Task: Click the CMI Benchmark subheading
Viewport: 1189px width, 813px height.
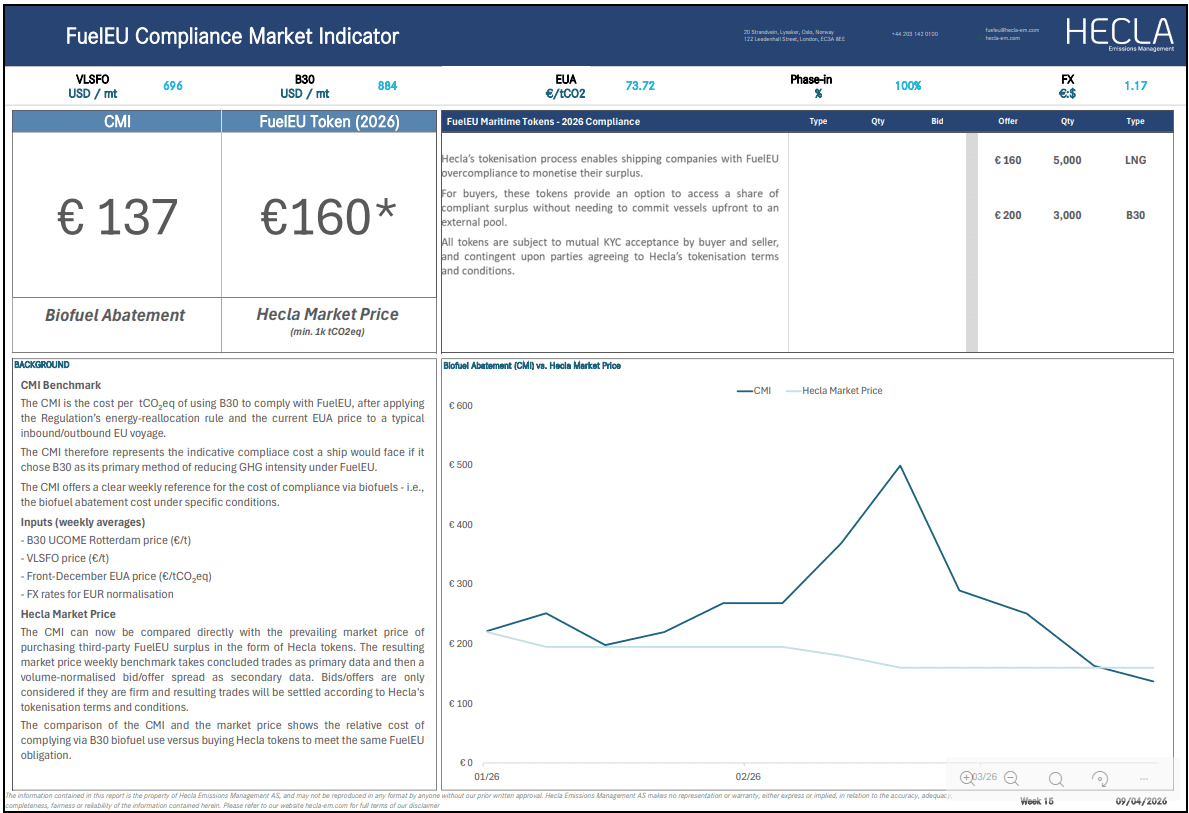Action: (x=61, y=385)
